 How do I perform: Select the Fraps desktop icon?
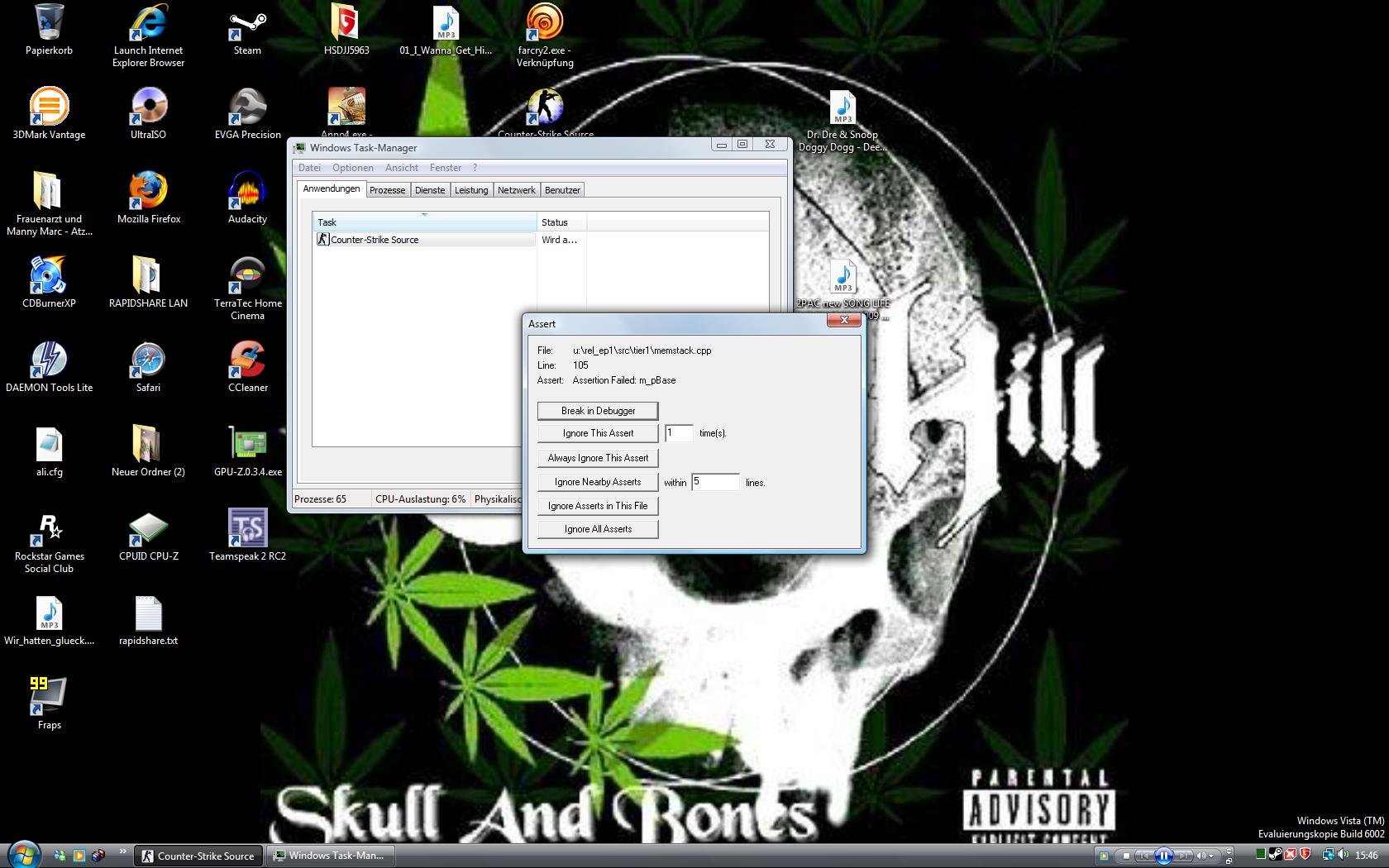[x=49, y=703]
